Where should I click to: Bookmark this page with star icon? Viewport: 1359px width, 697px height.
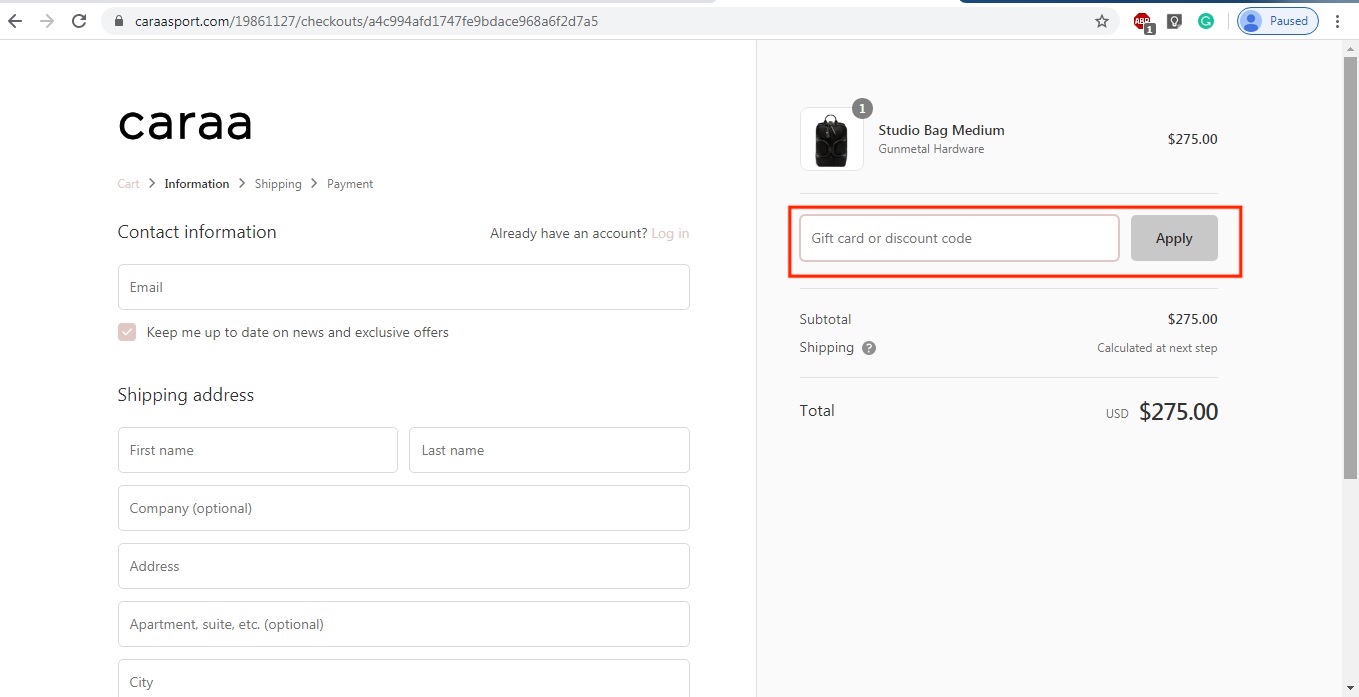pyautogui.click(x=1102, y=21)
